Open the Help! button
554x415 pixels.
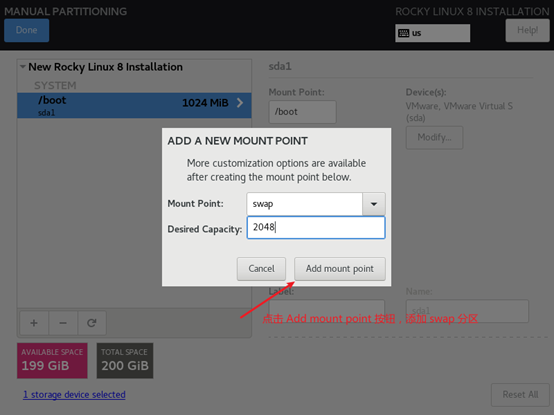tap(527, 30)
